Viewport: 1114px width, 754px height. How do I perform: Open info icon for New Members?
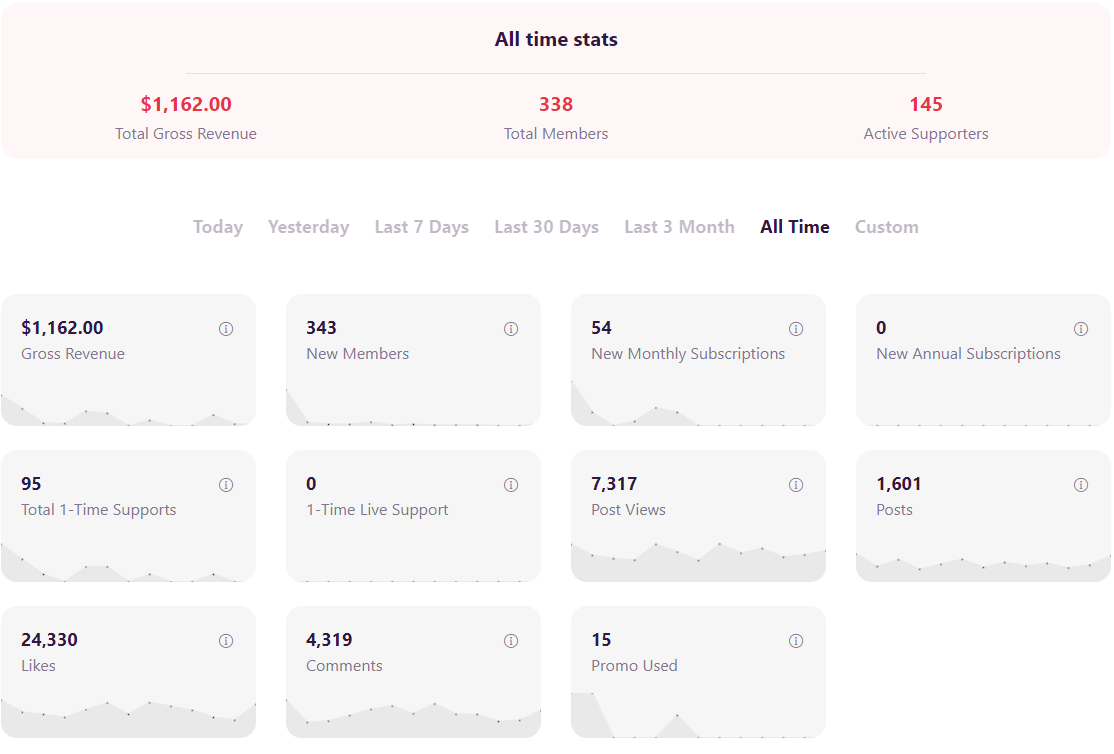point(511,329)
